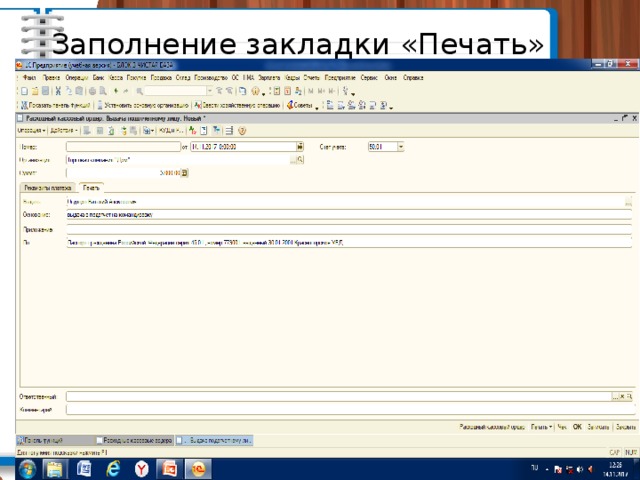Open the Зарплата menu

[269, 78]
